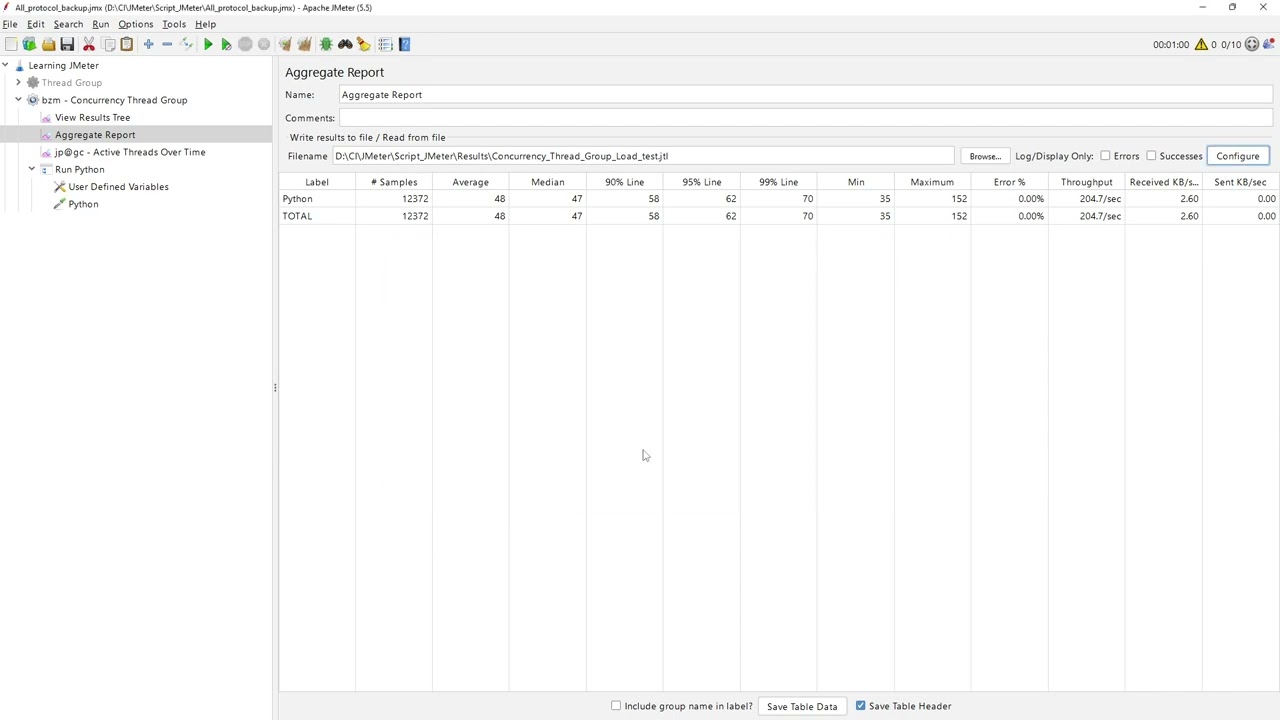Click the plugins manager feather icon
1280x720 pixels.
pyautogui.click(x=1270, y=44)
